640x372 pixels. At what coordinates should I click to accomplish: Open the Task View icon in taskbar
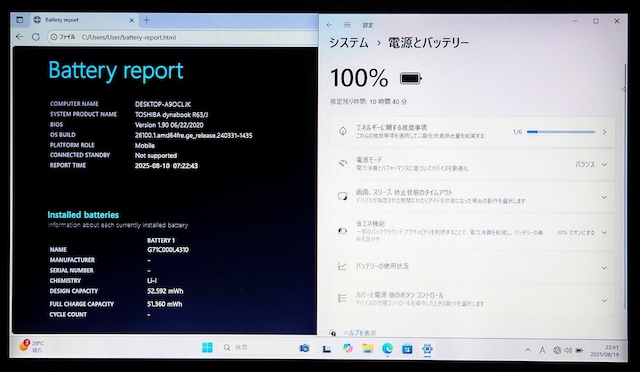327,349
